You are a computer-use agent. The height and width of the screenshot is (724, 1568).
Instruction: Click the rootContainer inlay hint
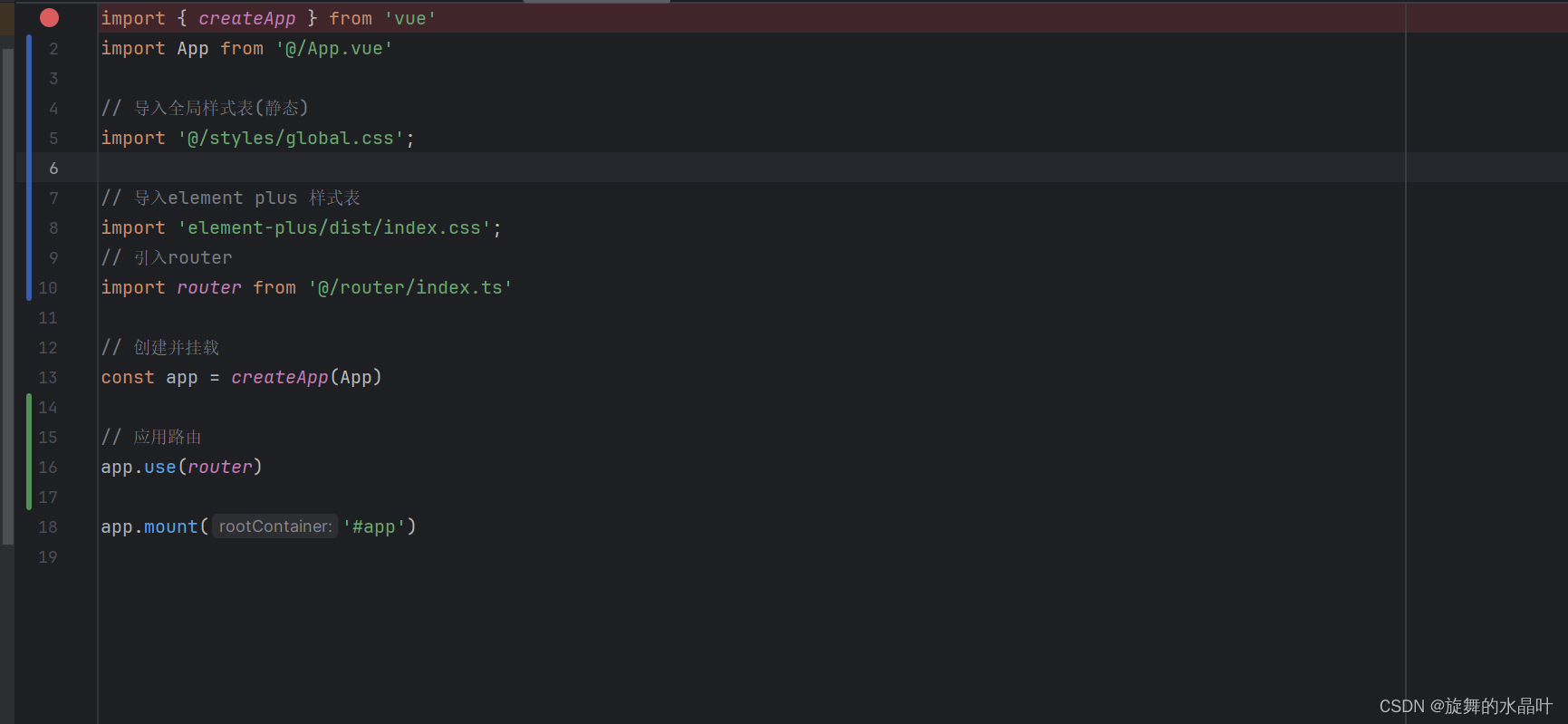[x=275, y=526]
